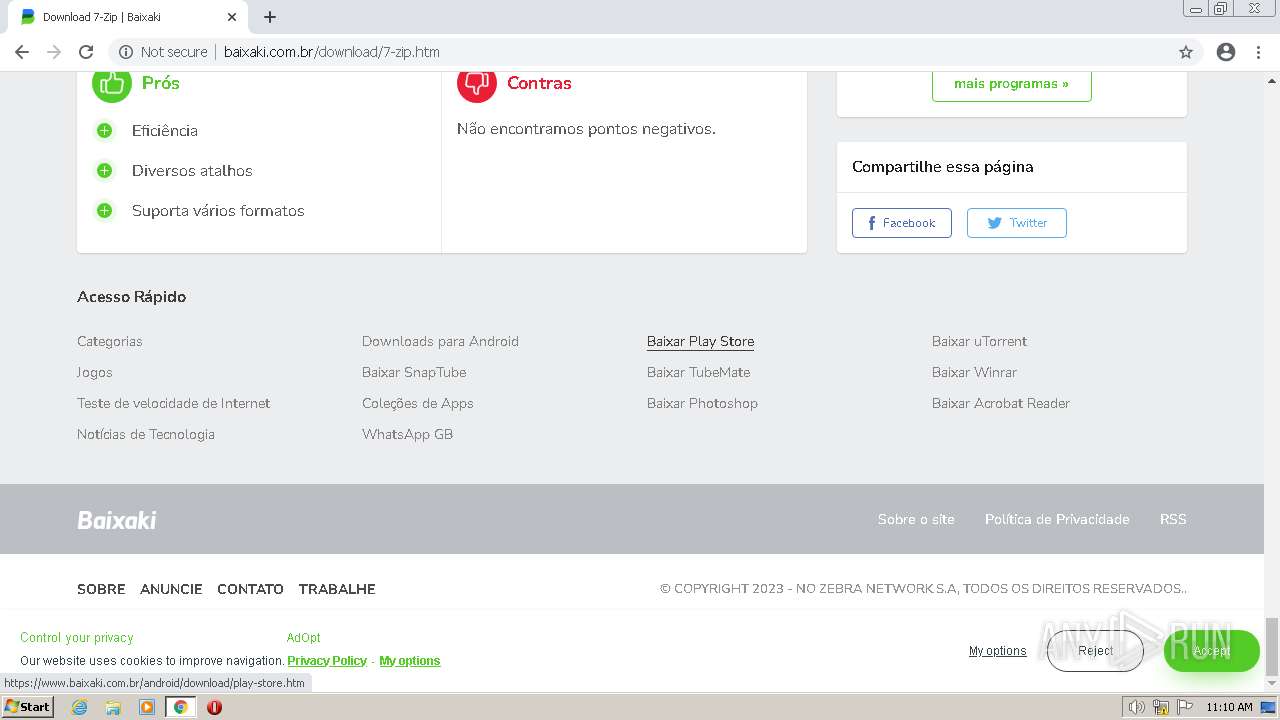Image resolution: width=1280 pixels, height=720 pixels.
Task: Open the TRABALHE footer menu item
Action: point(337,589)
